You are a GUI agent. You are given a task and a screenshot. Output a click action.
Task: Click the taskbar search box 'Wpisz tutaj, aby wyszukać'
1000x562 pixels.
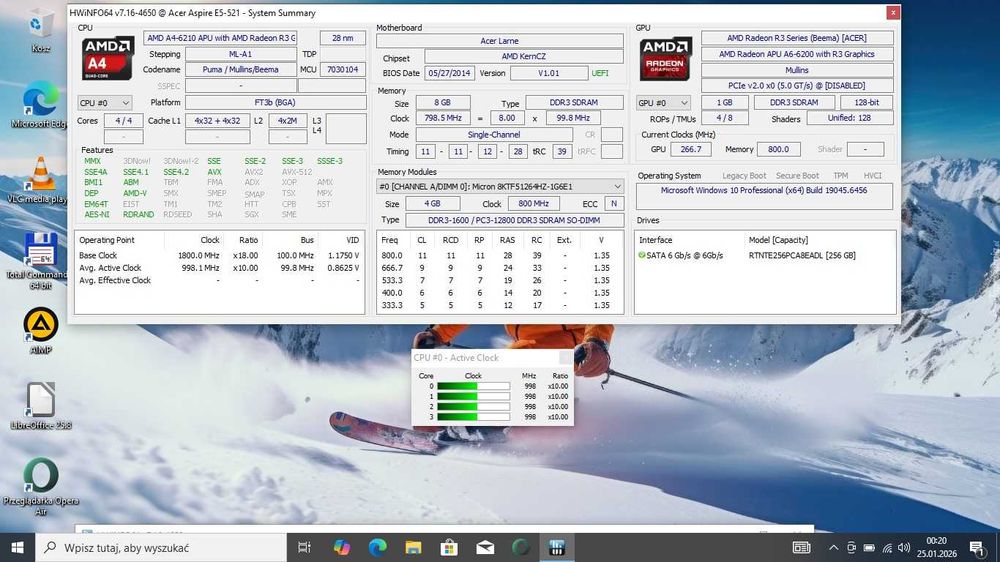click(161, 547)
